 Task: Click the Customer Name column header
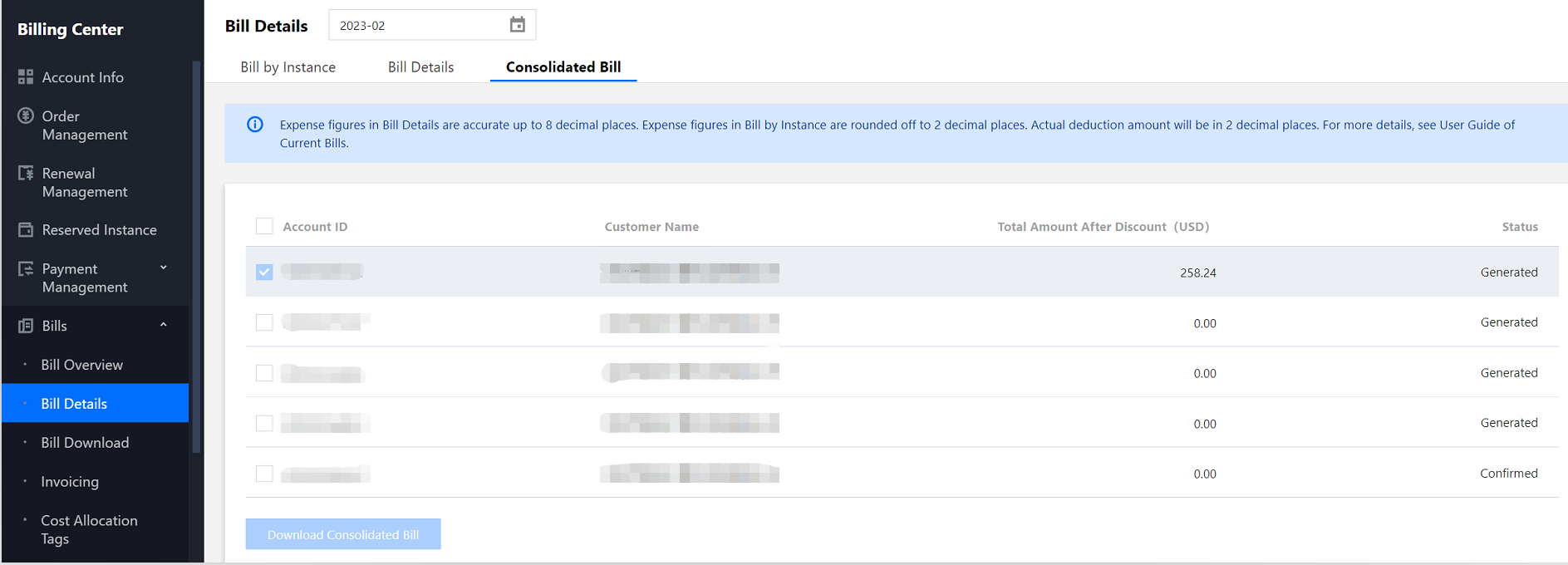point(651,227)
